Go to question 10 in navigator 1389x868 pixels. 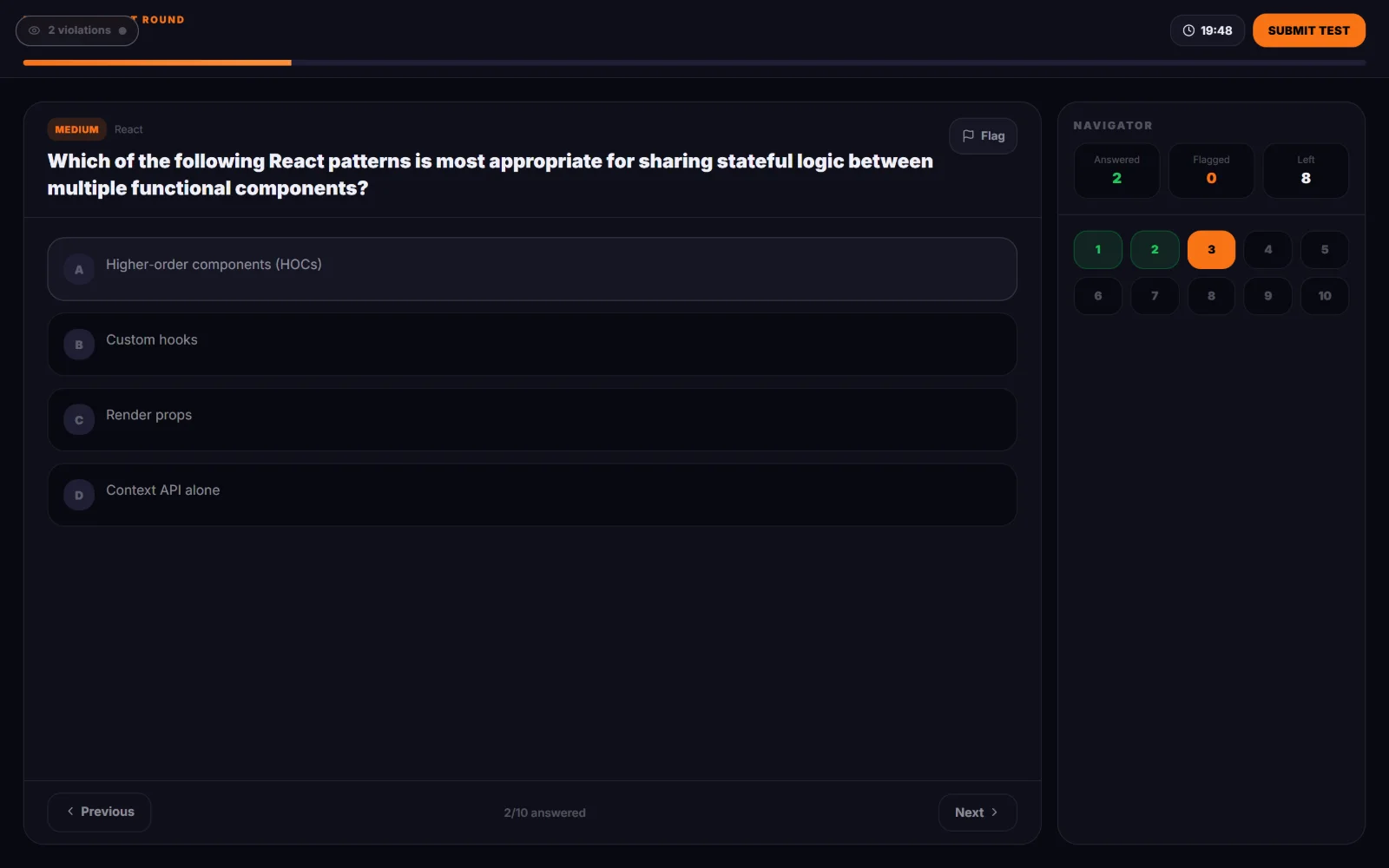[1325, 296]
